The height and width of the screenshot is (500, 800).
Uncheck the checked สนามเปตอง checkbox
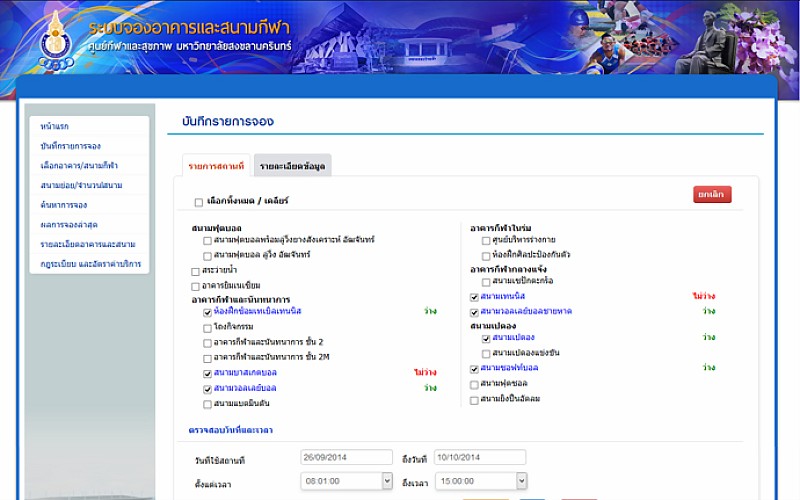[486, 338]
